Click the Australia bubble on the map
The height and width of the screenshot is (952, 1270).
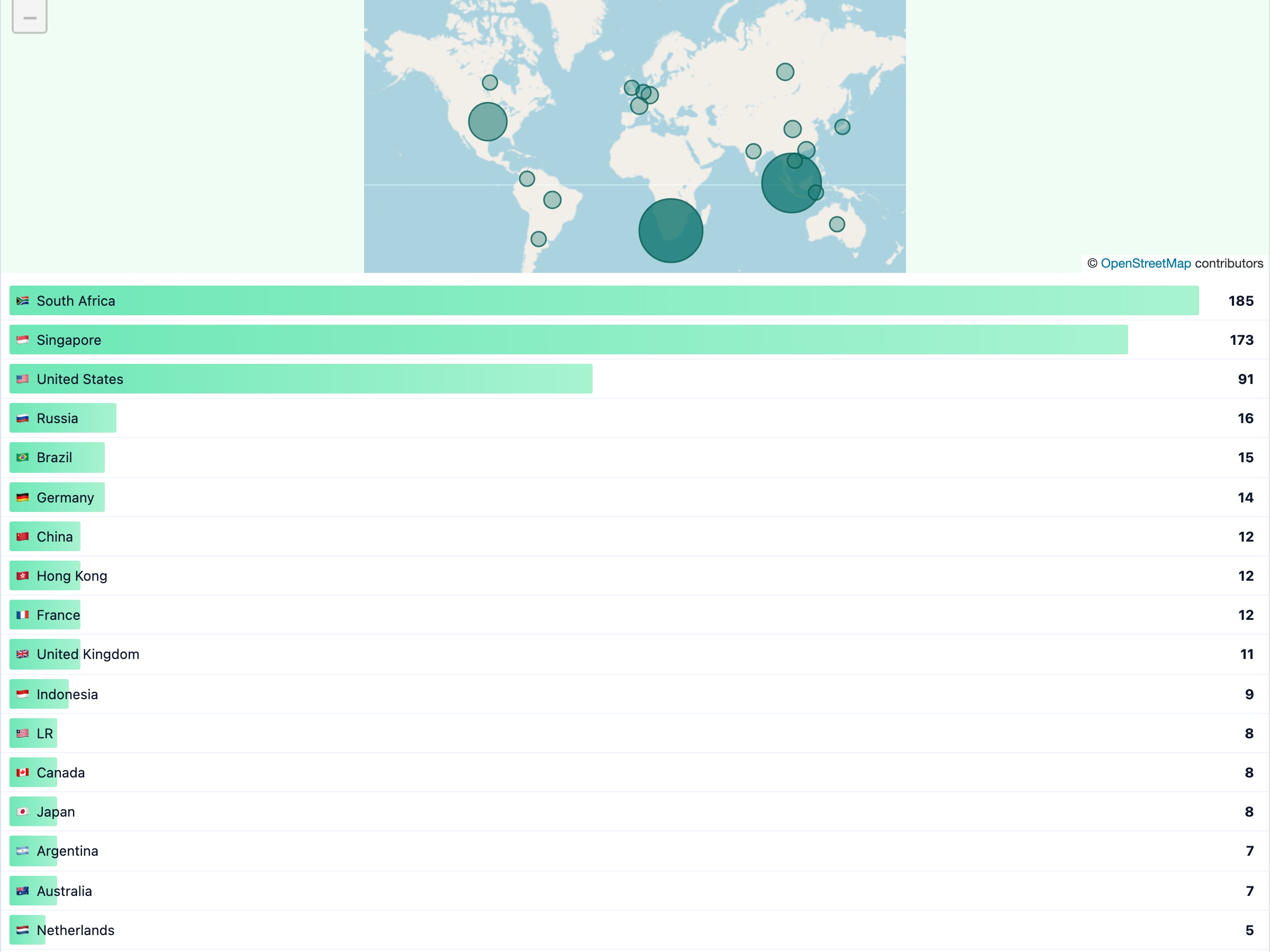point(837,224)
